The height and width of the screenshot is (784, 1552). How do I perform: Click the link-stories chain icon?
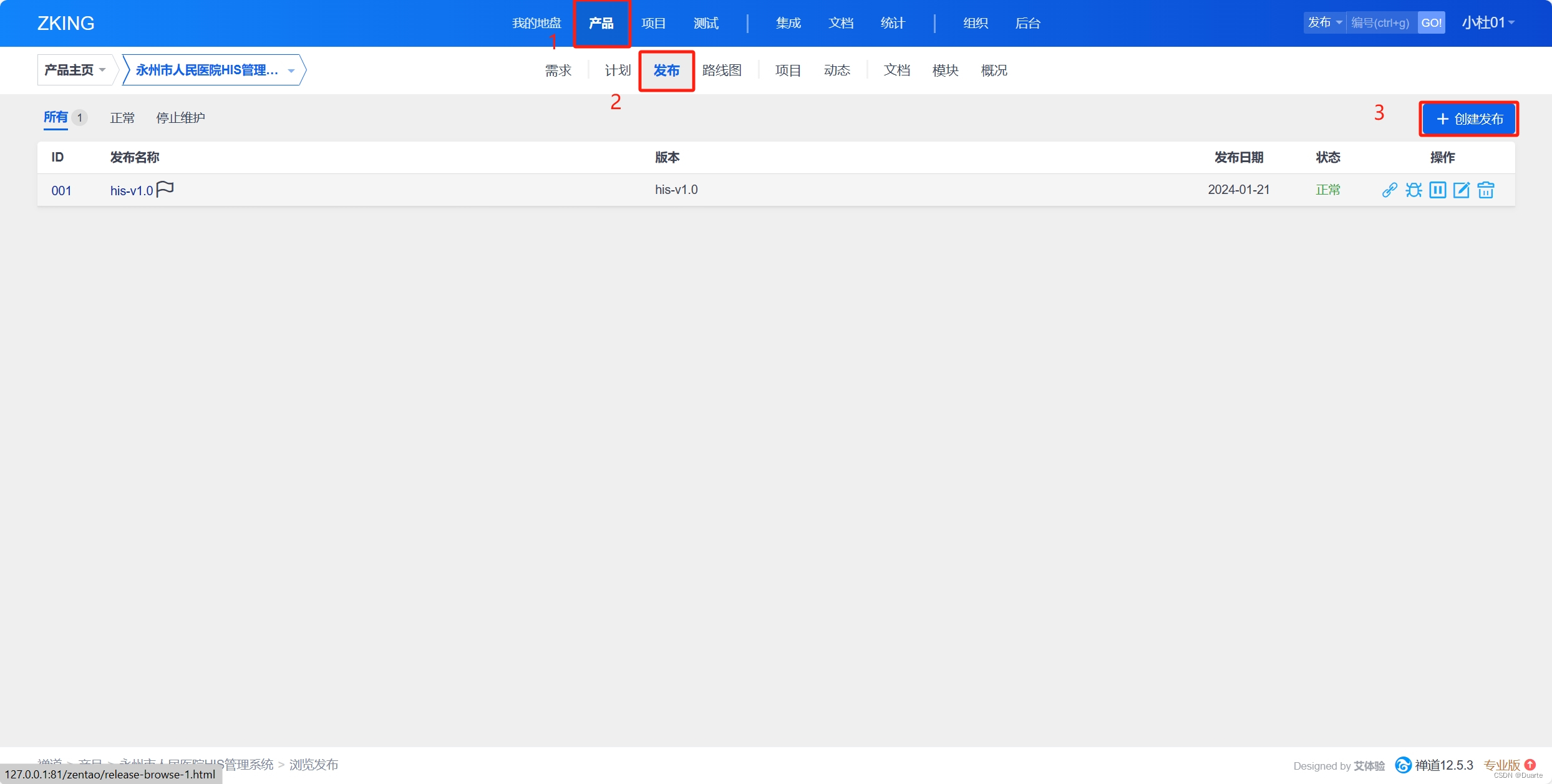(x=1389, y=190)
